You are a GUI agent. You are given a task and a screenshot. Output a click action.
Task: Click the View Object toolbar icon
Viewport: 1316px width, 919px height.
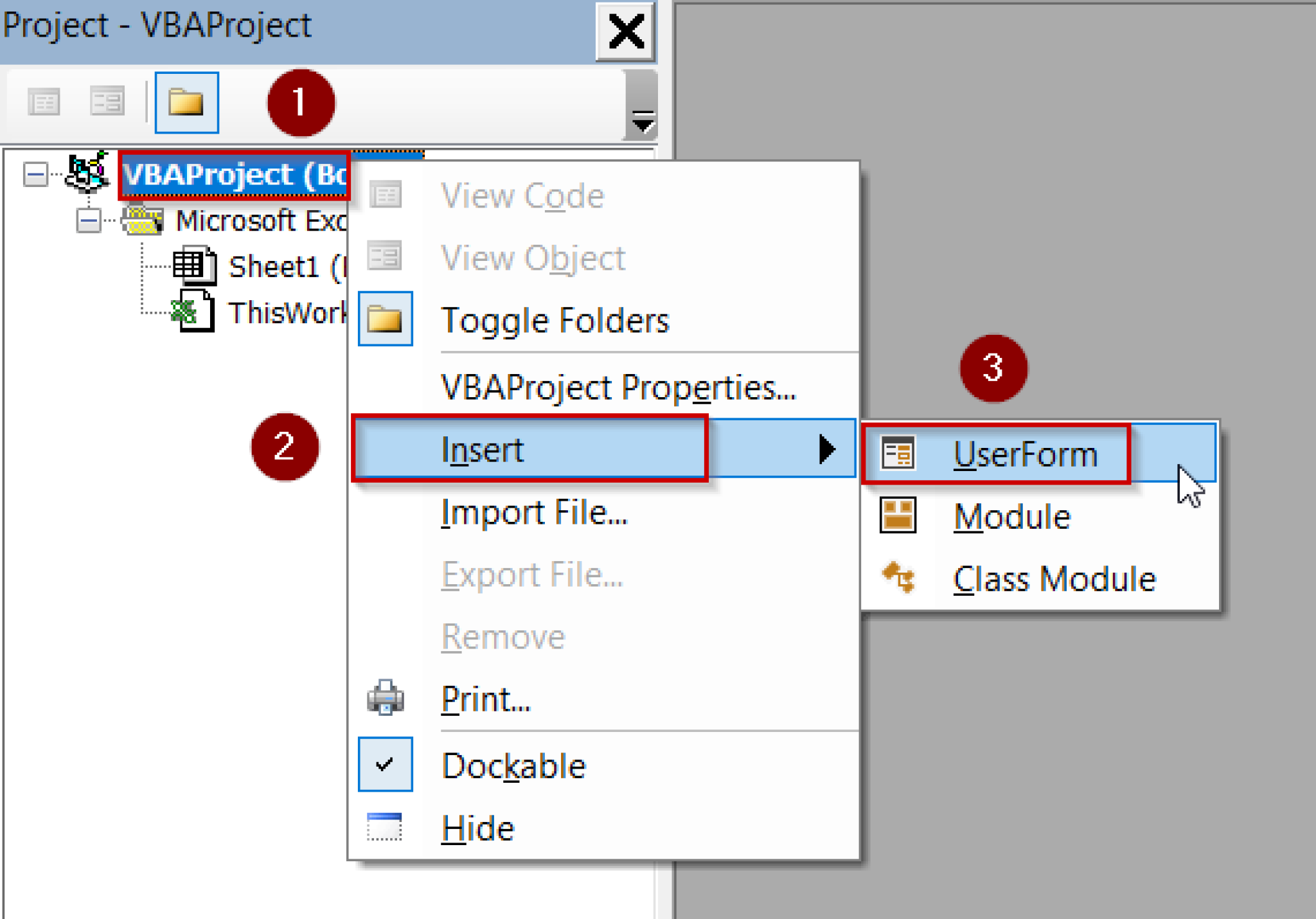(107, 102)
